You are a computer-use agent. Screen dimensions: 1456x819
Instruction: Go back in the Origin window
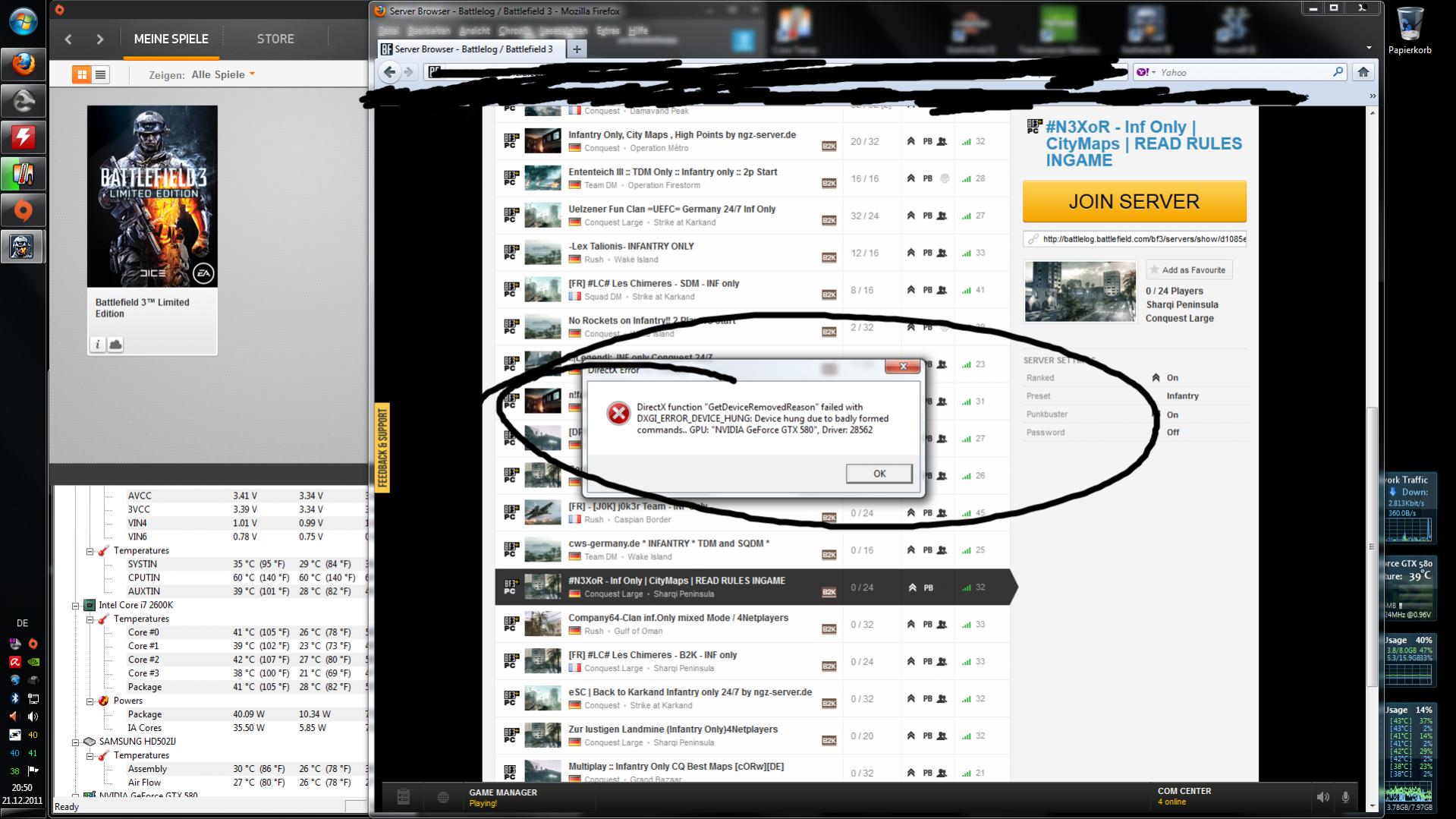click(68, 39)
